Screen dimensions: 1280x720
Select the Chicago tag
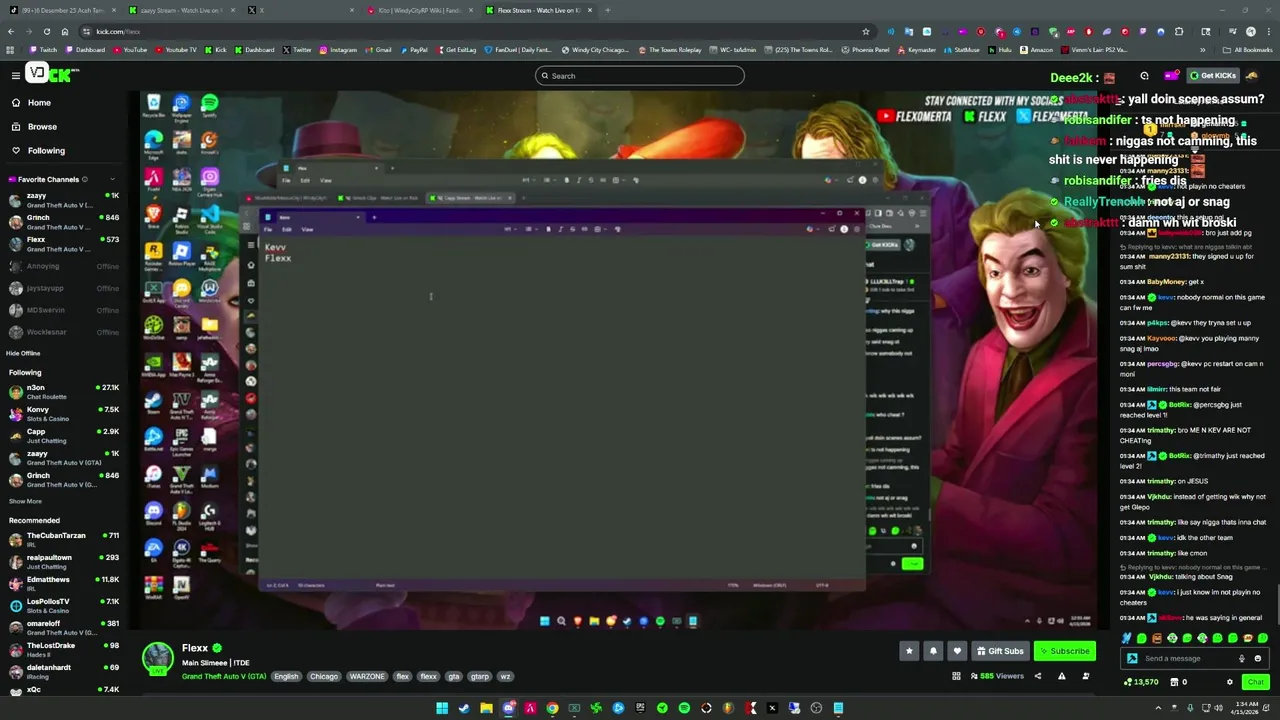tap(323, 677)
